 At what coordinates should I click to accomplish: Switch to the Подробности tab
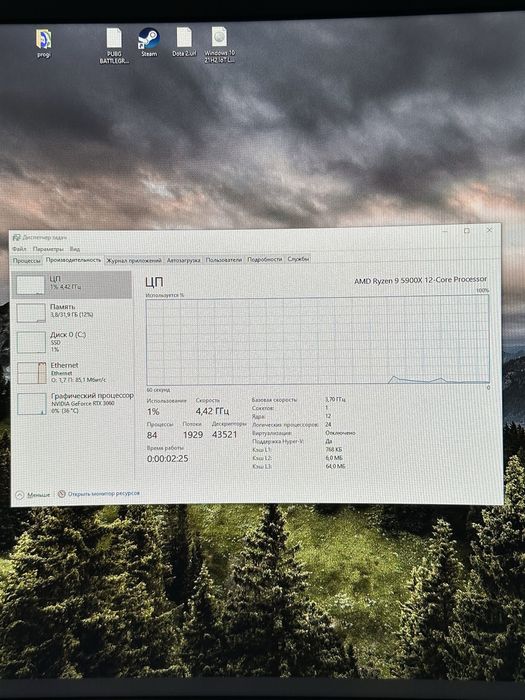tap(265, 259)
